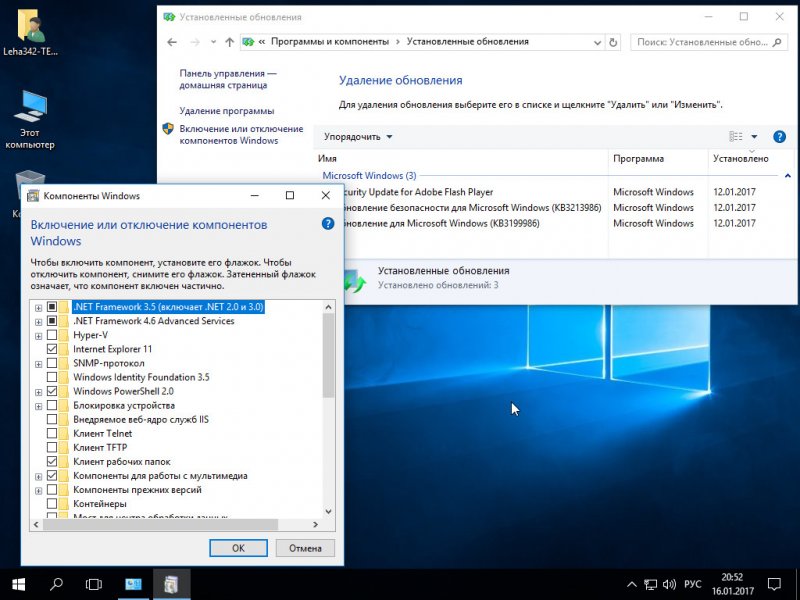800x600 pixels.
Task: Open the Windows Start menu
Action: click(18, 585)
